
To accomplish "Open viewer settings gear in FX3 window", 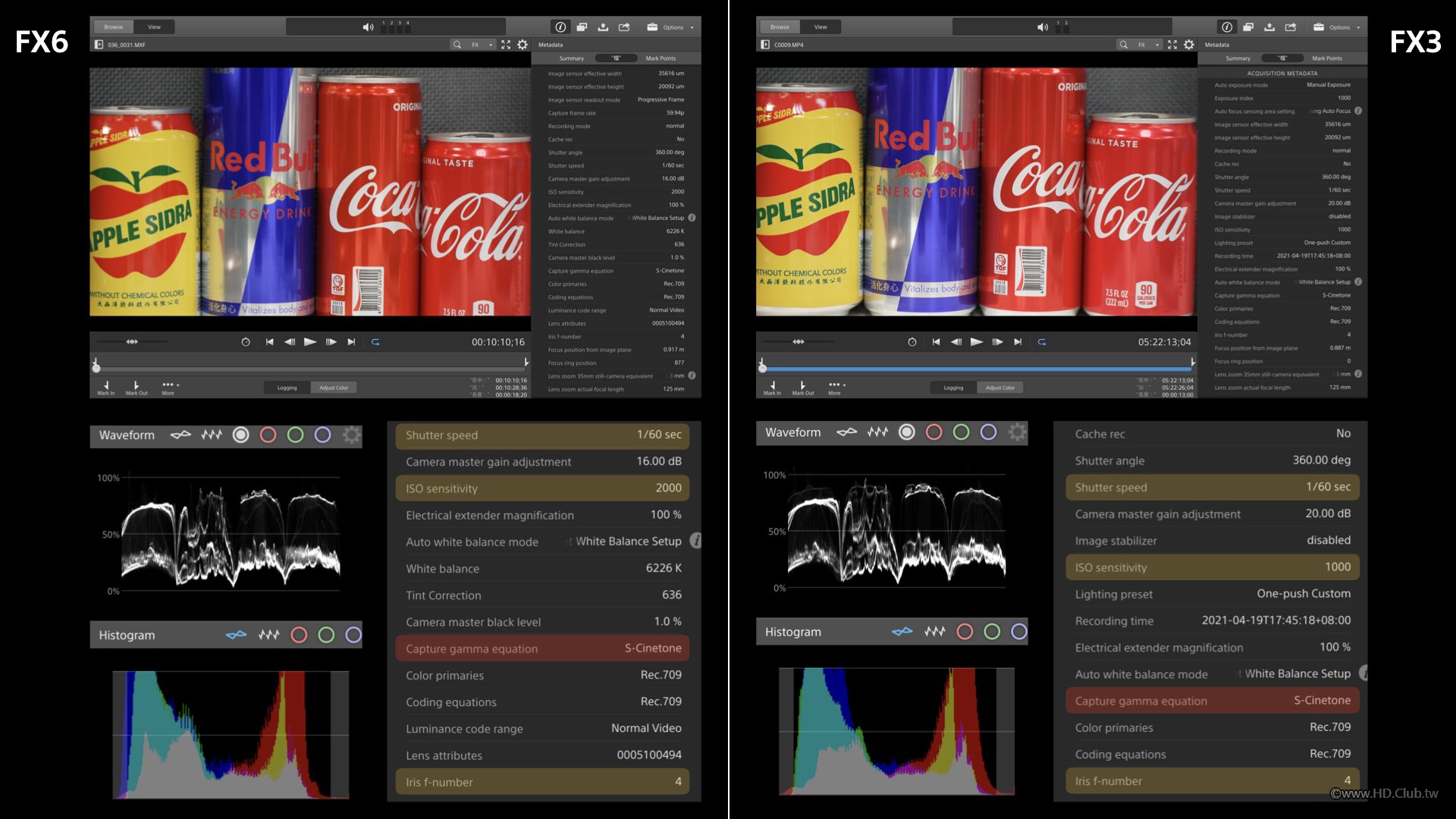I will point(1189,45).
